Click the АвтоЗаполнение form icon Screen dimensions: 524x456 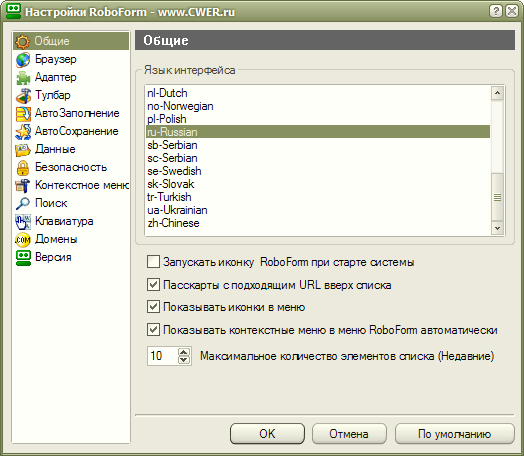point(23,114)
